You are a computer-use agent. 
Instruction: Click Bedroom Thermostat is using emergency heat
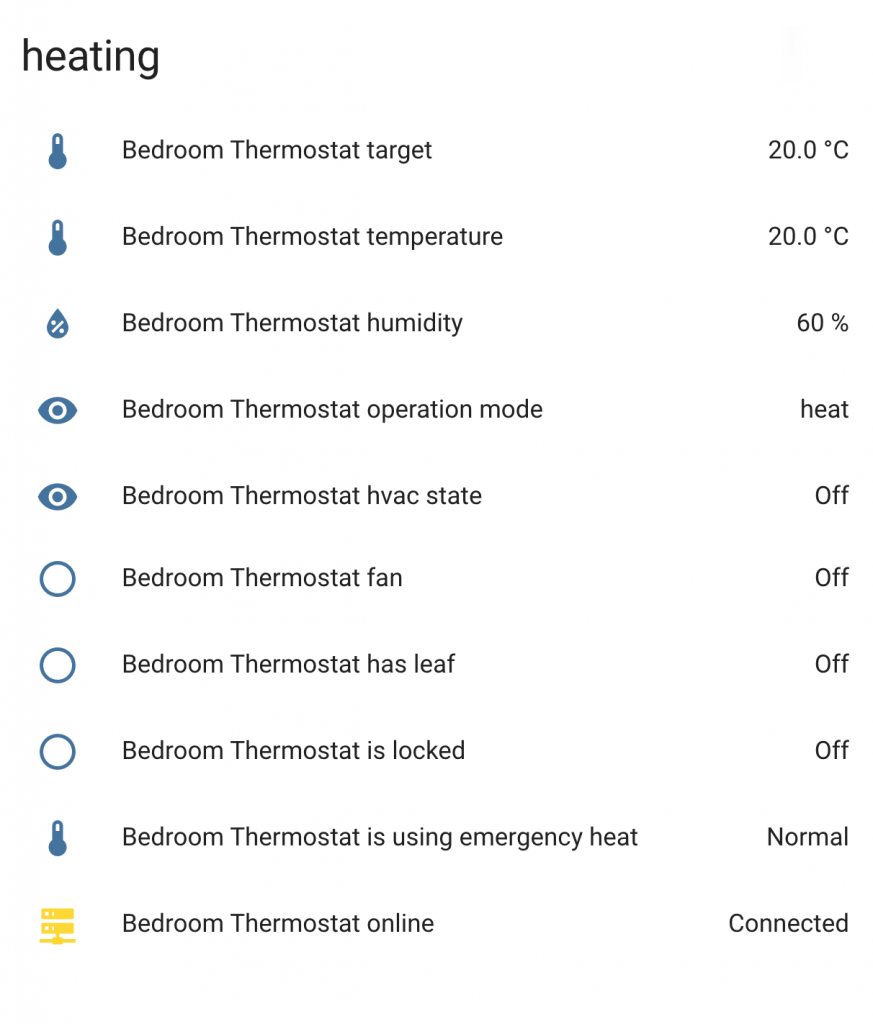(x=380, y=837)
